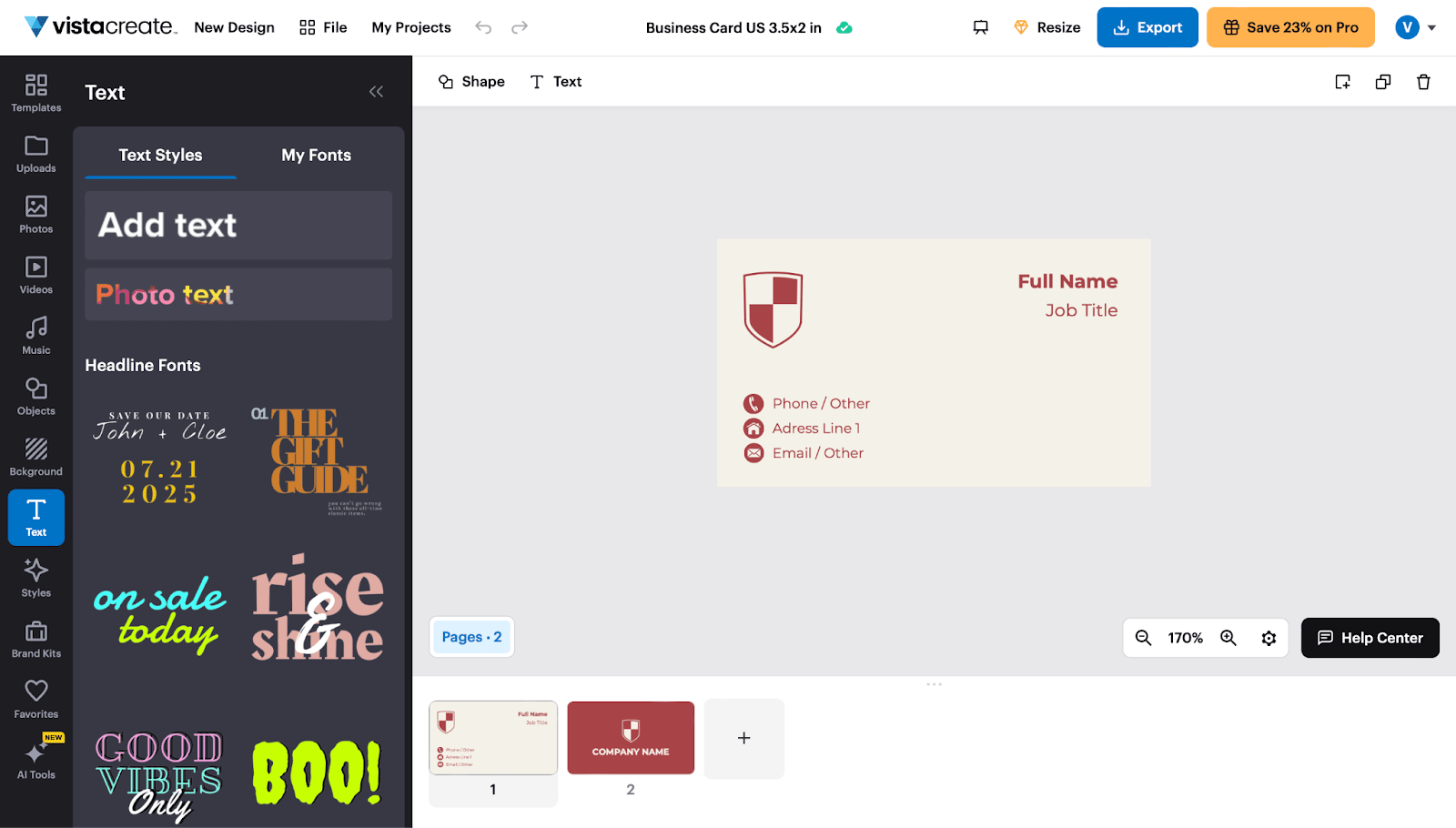
Task: Open the Background panel
Action: 35,456
